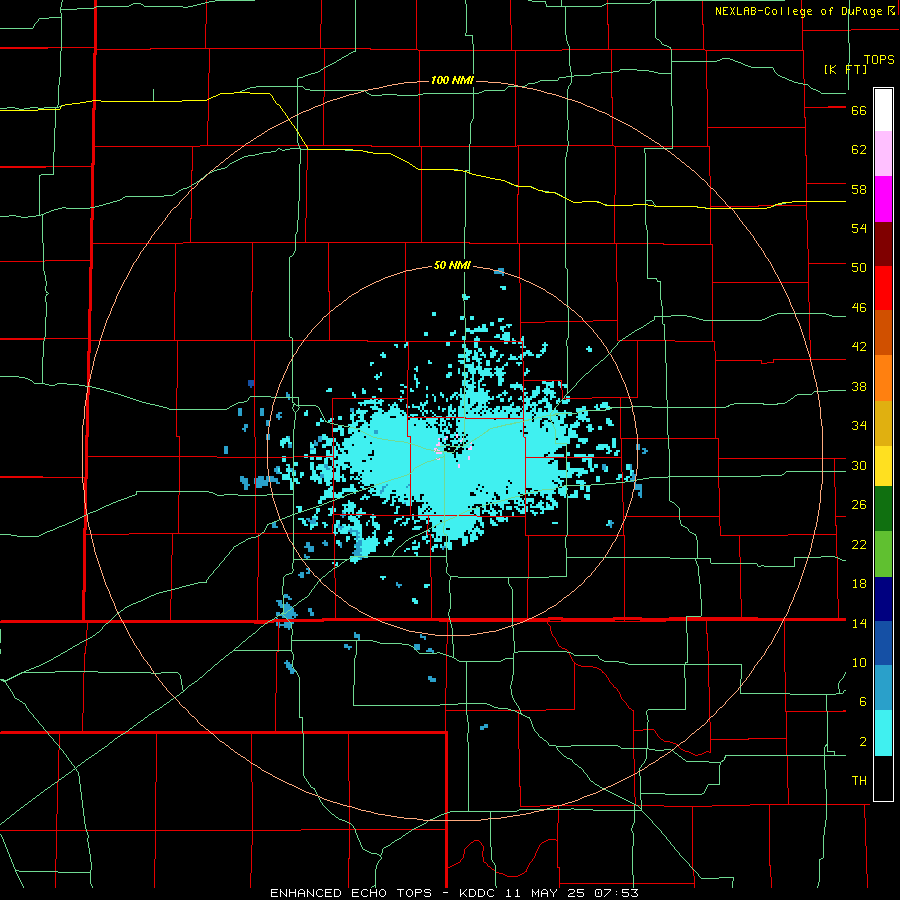
Task: Choose the burnt orange legend band
Action: tap(883, 333)
